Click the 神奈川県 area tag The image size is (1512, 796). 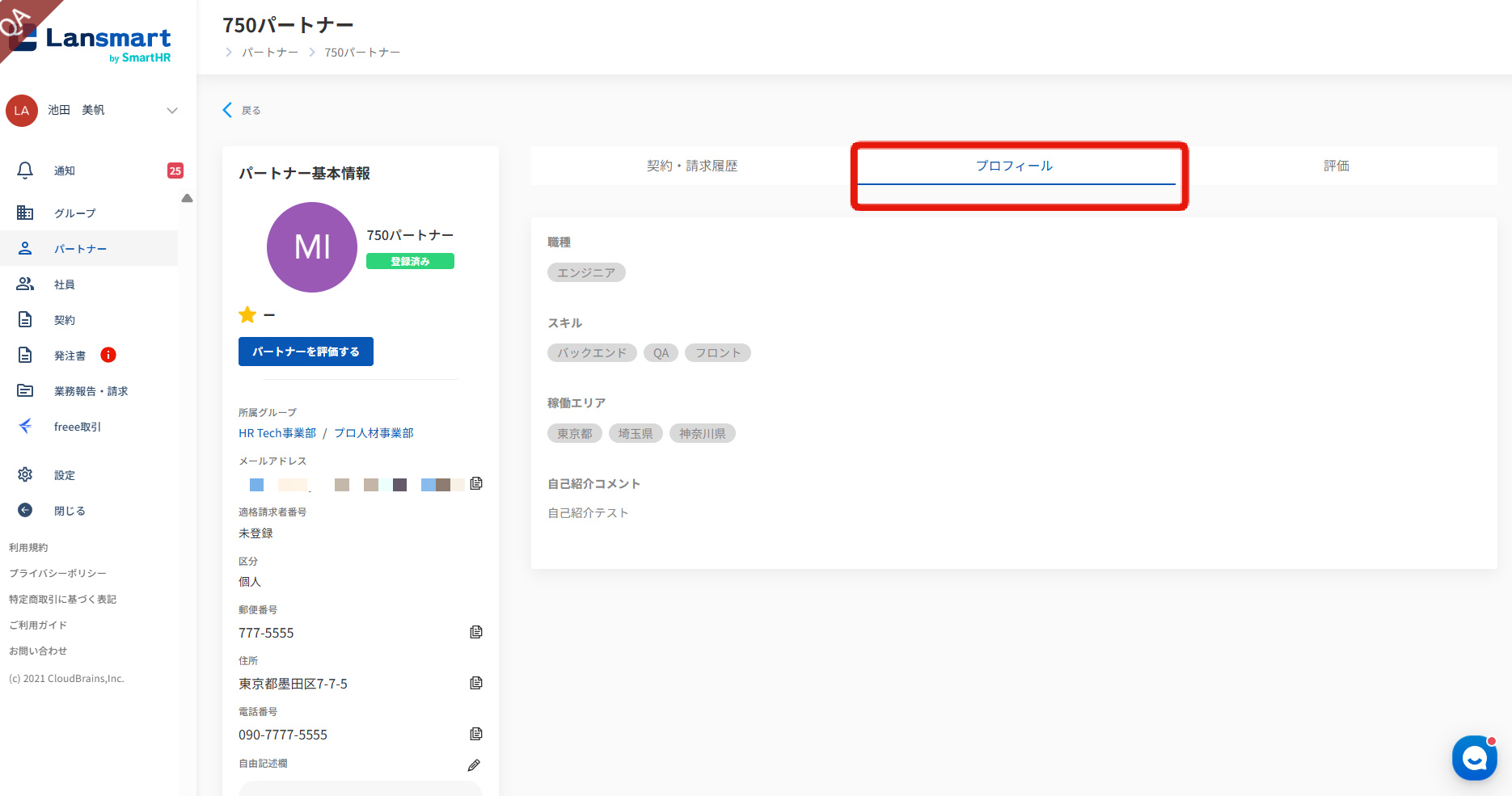703,433
